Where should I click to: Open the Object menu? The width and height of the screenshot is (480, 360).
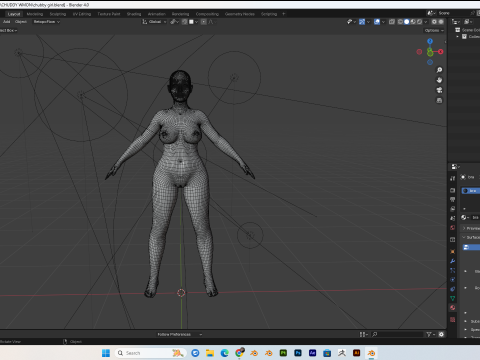[x=21, y=22]
